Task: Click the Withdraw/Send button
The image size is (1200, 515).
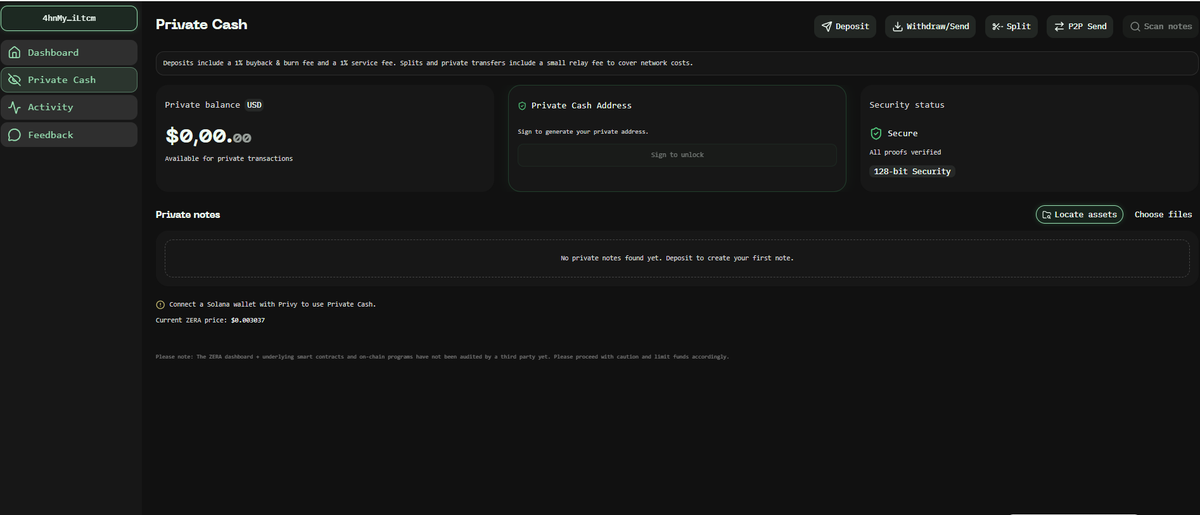Action: (x=930, y=26)
